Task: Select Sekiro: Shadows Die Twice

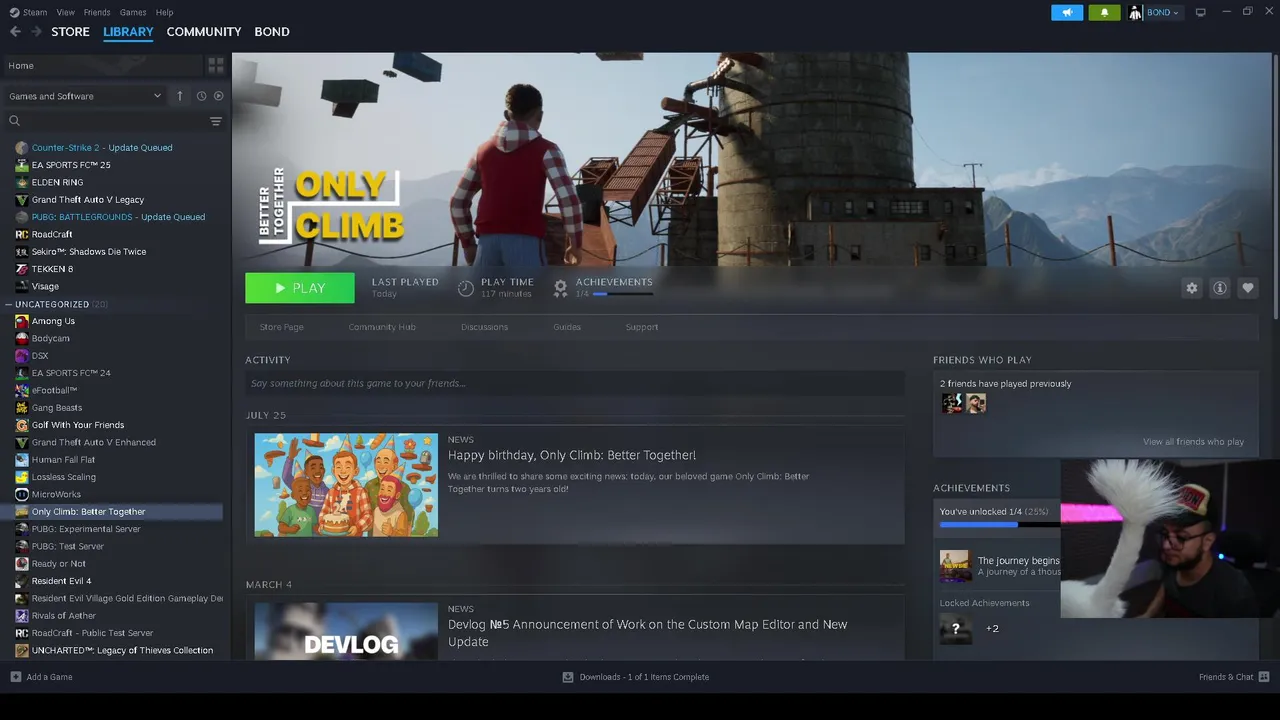Action: coord(89,252)
